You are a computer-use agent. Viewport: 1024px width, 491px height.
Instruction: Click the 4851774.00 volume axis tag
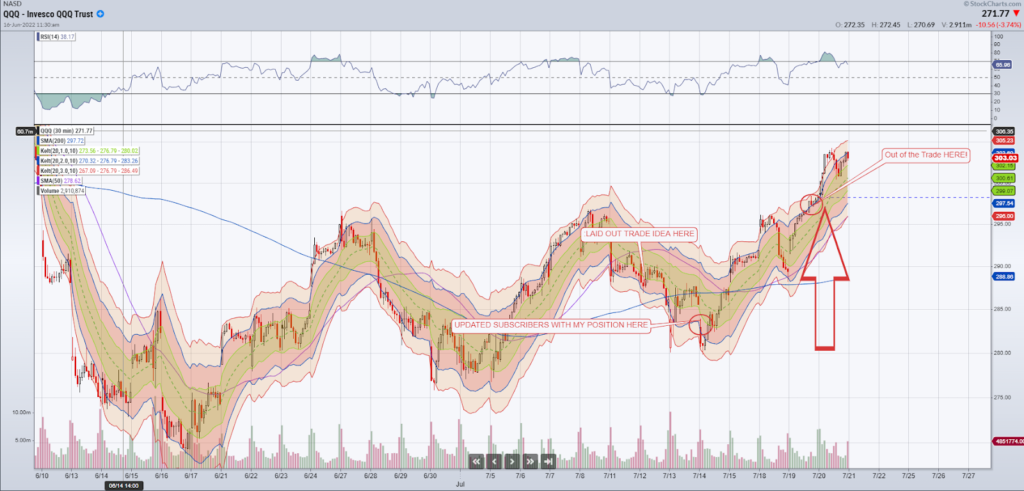(1006, 441)
